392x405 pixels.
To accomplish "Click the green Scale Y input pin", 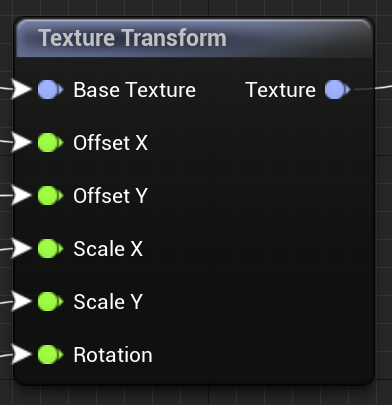I will [x=50, y=302].
